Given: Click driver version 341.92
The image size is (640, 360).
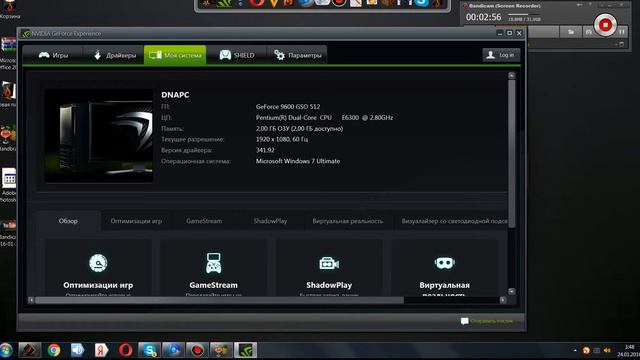Looking at the screenshot, I should pos(265,150).
